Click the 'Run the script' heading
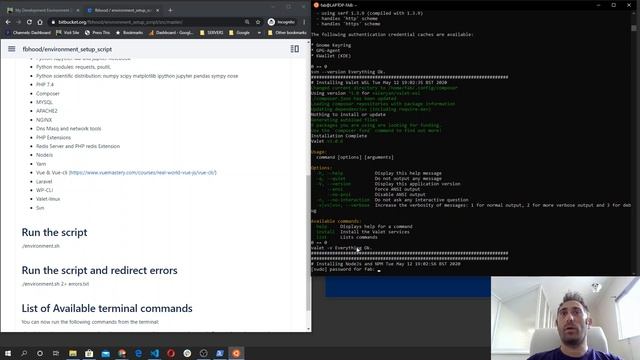The width and height of the screenshot is (640, 360). point(54,232)
